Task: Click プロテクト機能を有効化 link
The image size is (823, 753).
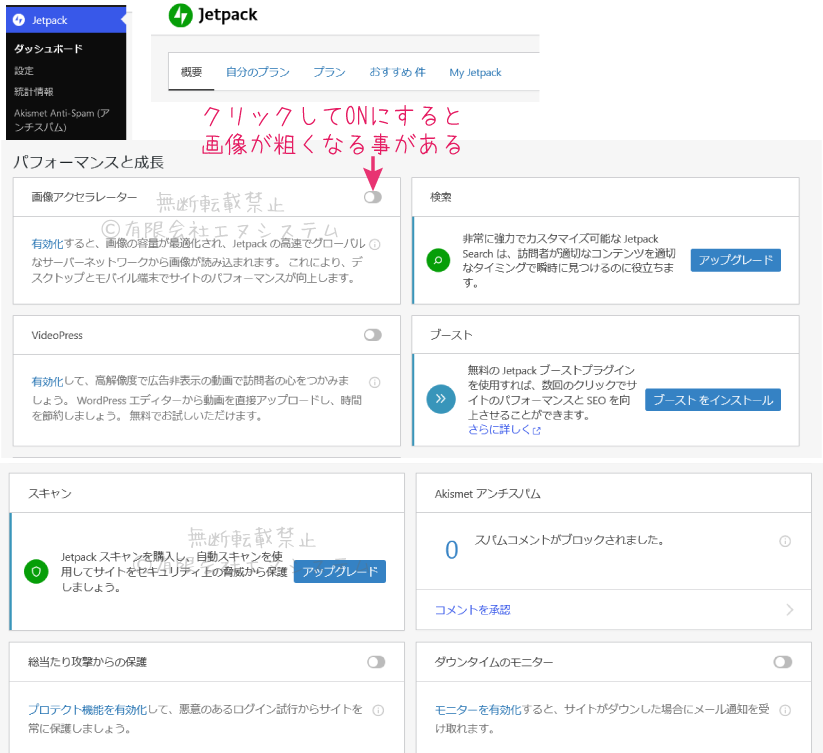Action: 87,709
